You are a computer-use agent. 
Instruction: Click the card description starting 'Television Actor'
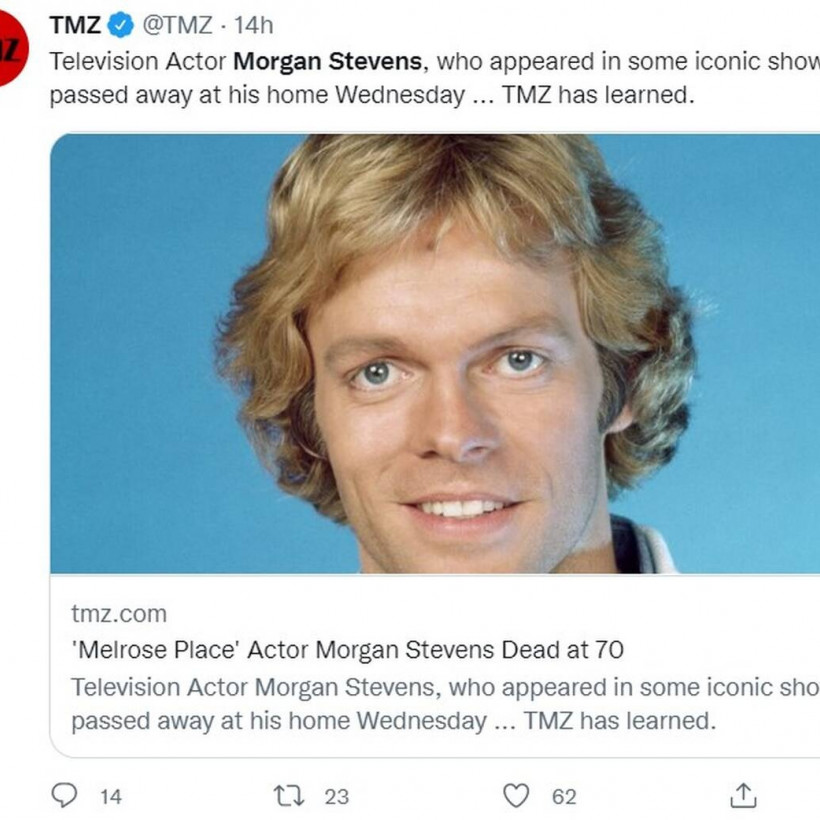[440, 687]
